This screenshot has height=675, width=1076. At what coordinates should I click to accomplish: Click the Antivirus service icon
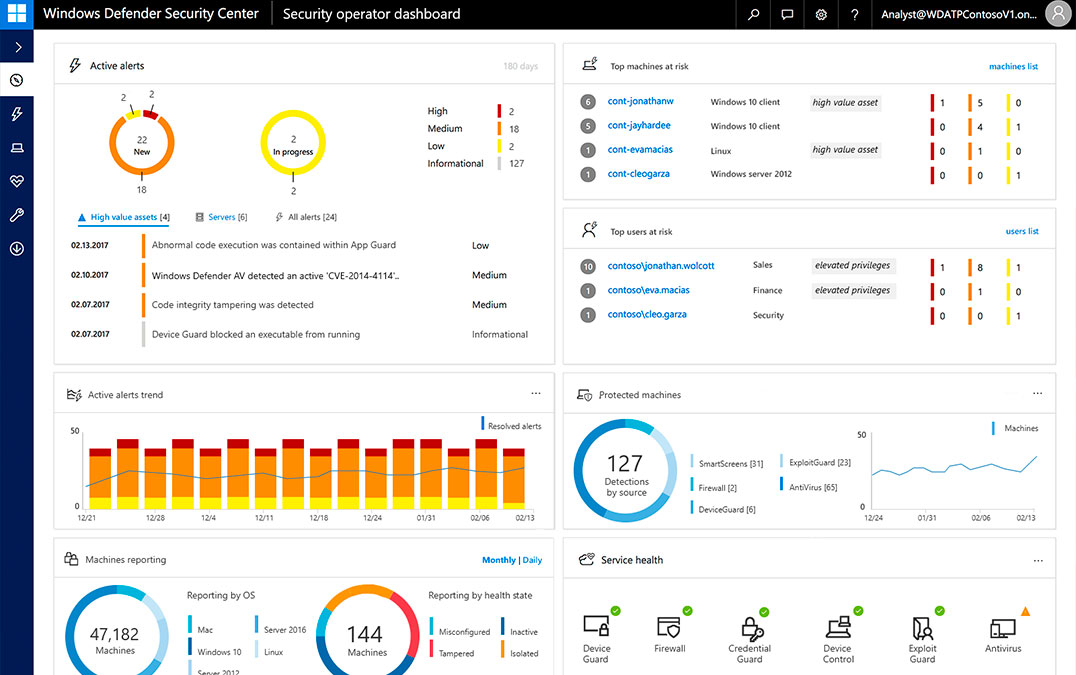(x=1003, y=630)
